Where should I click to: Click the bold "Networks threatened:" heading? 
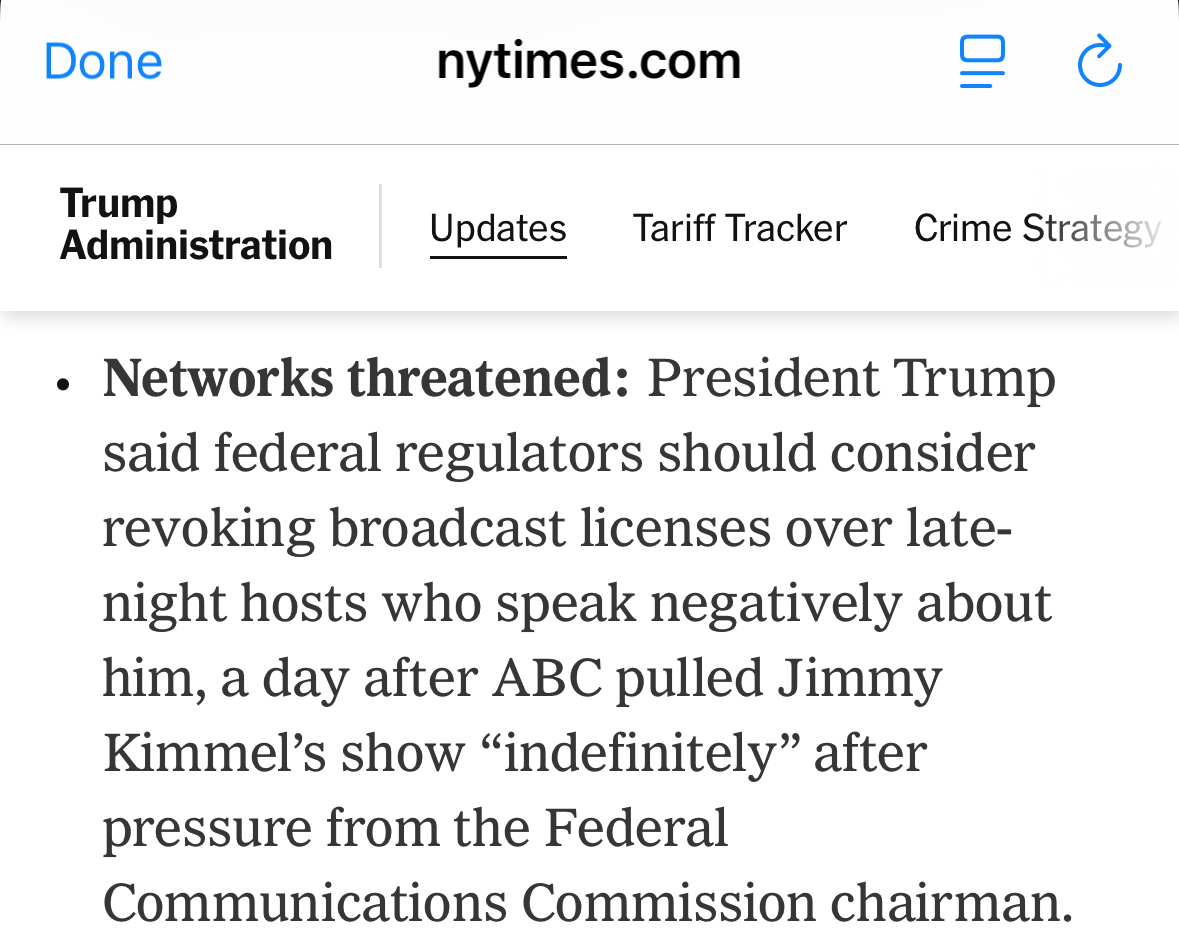366,380
